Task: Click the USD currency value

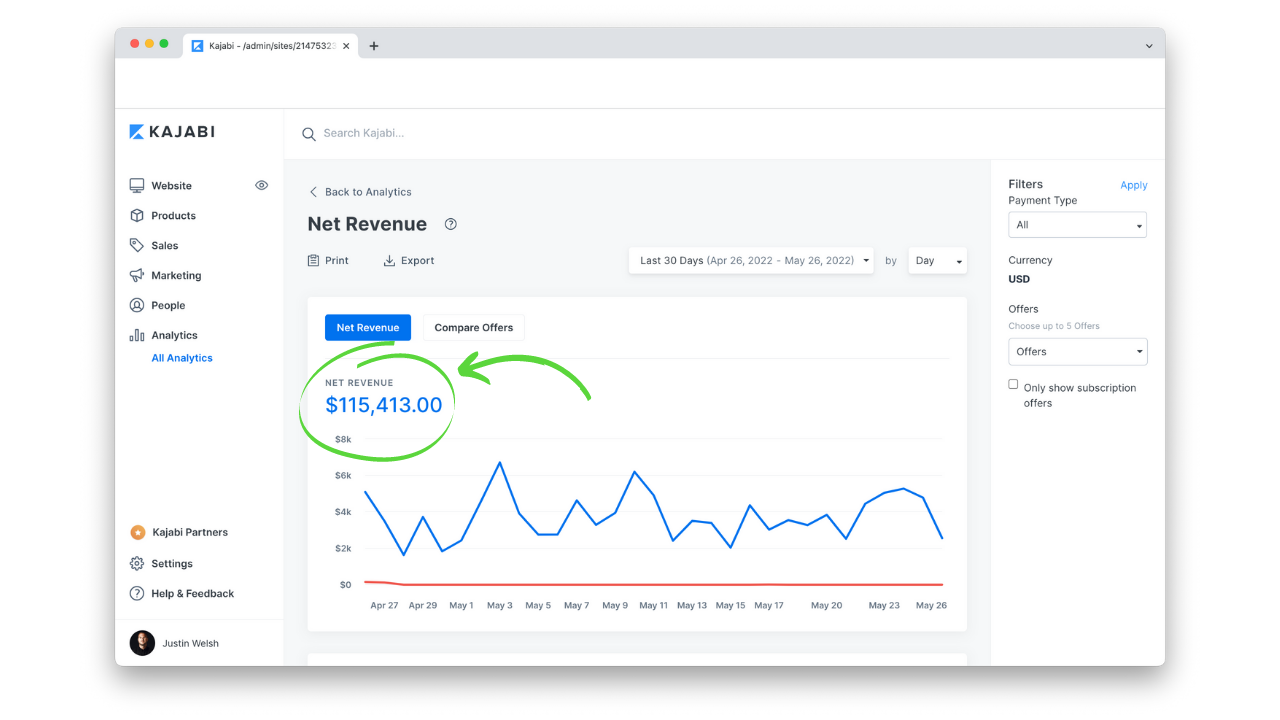Action: coord(1019,280)
